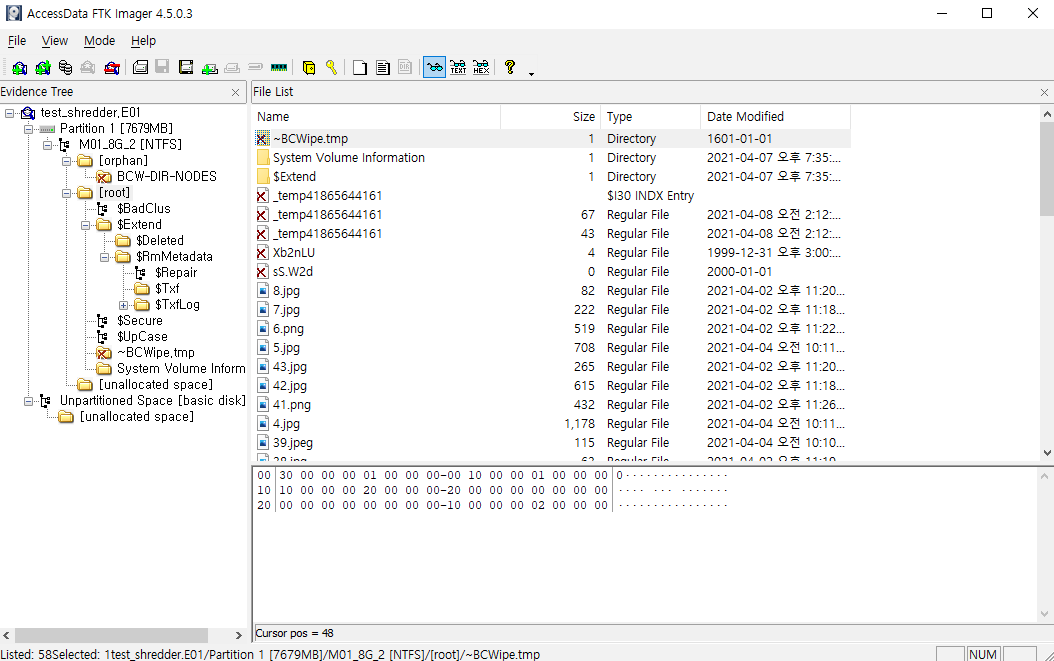Collapse the M01_8G_2 [NTFS] node
The image size is (1054, 661).
tap(47, 145)
